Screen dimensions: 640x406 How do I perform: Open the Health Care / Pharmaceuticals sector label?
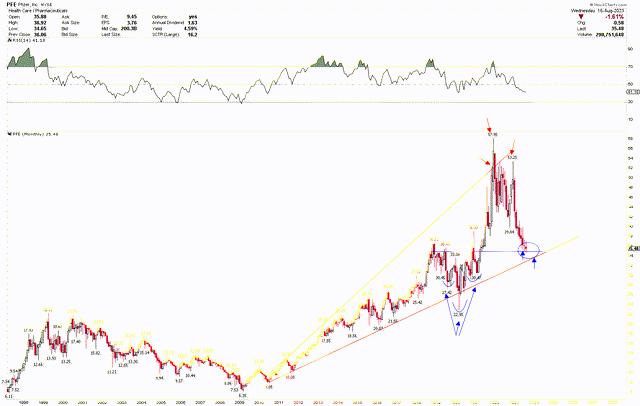point(39,10)
